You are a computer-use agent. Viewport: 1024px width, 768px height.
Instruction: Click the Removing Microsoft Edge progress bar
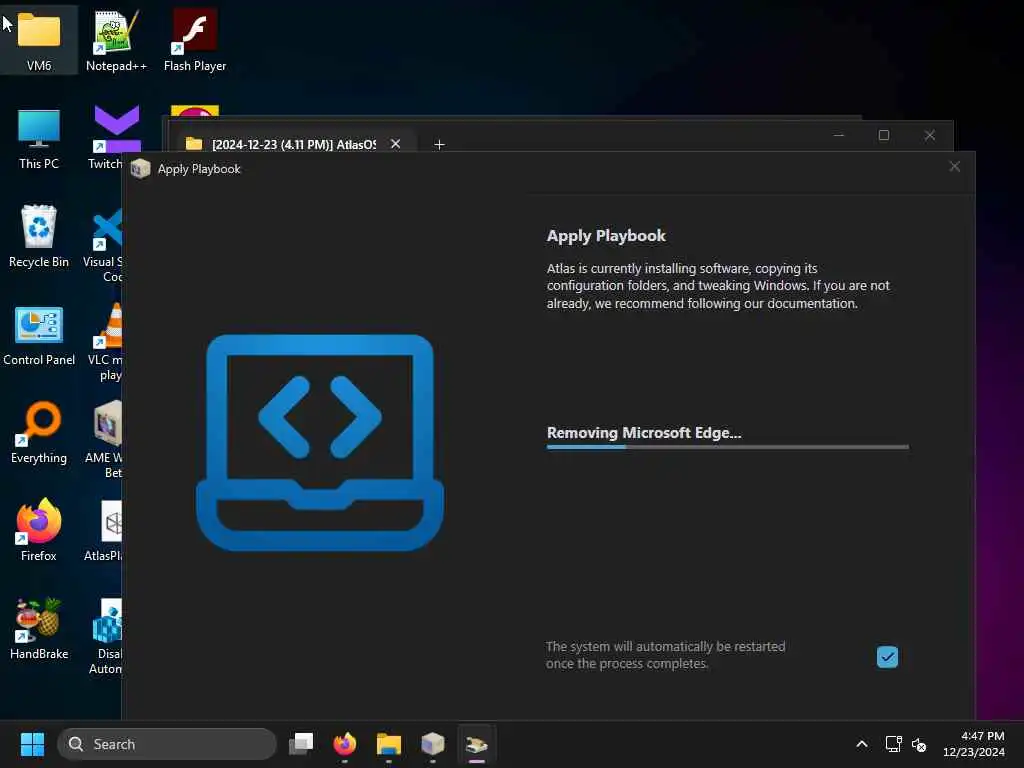pos(728,447)
